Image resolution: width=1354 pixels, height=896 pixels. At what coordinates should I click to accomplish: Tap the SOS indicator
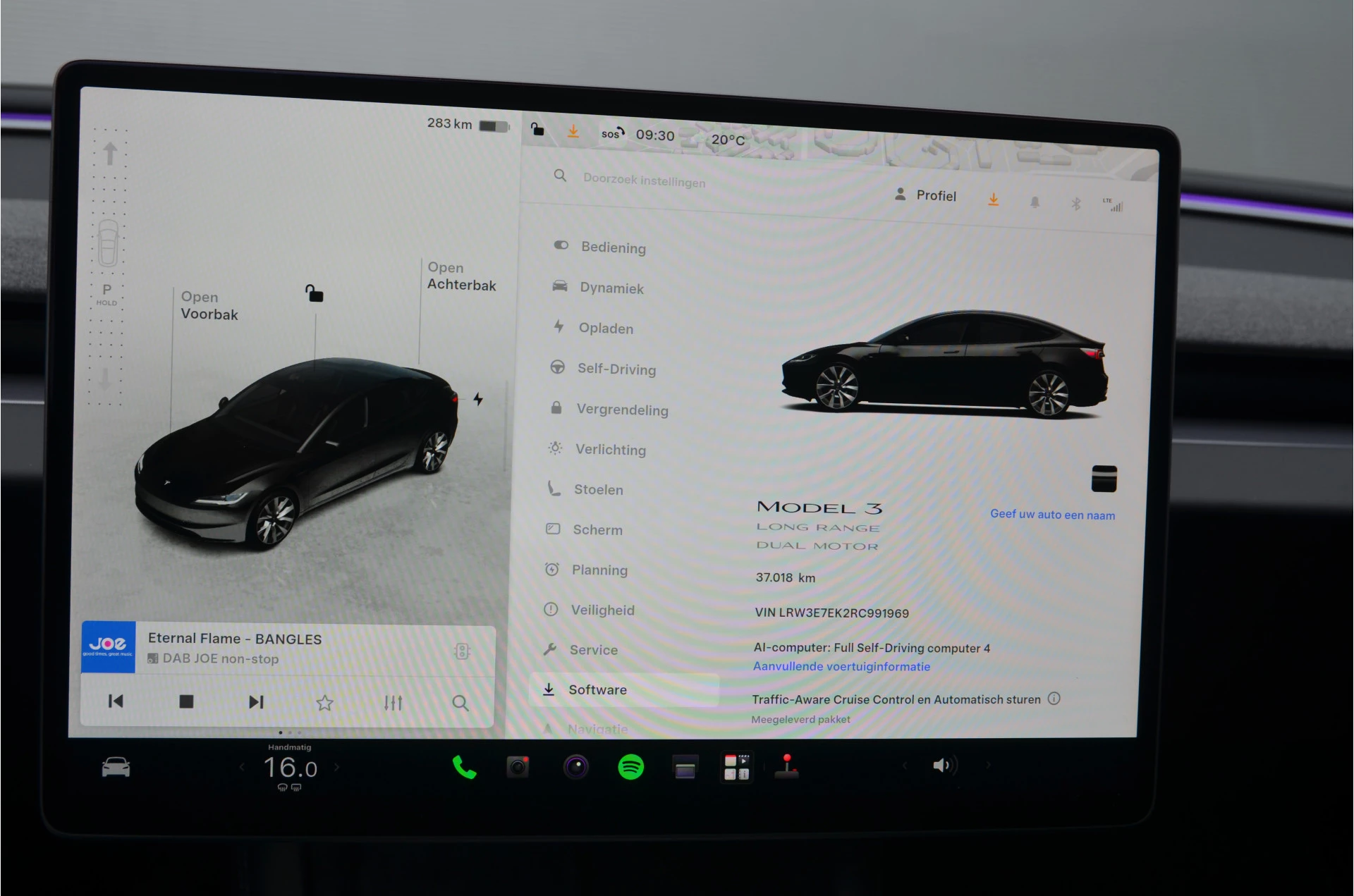(x=612, y=133)
